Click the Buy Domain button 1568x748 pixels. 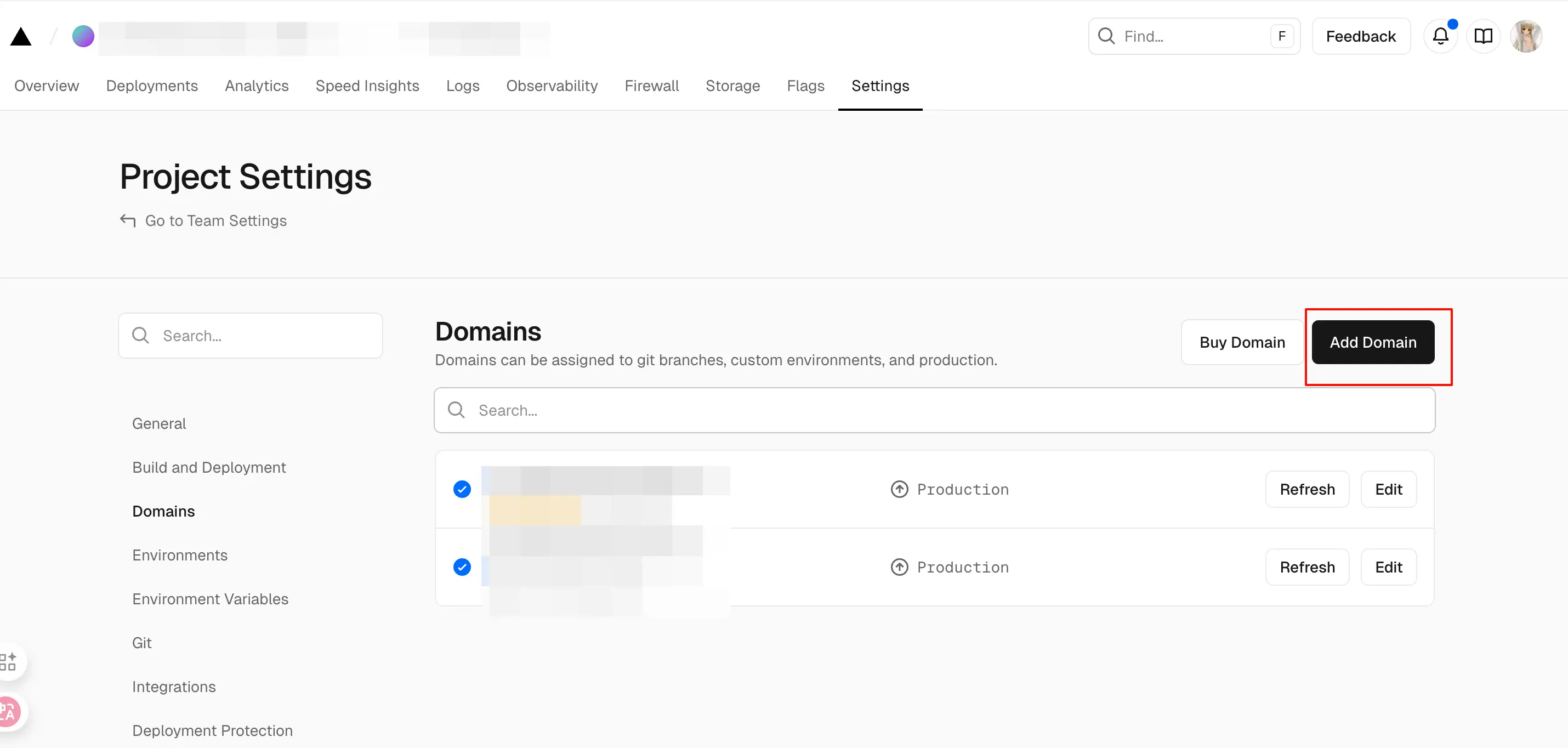coord(1242,343)
